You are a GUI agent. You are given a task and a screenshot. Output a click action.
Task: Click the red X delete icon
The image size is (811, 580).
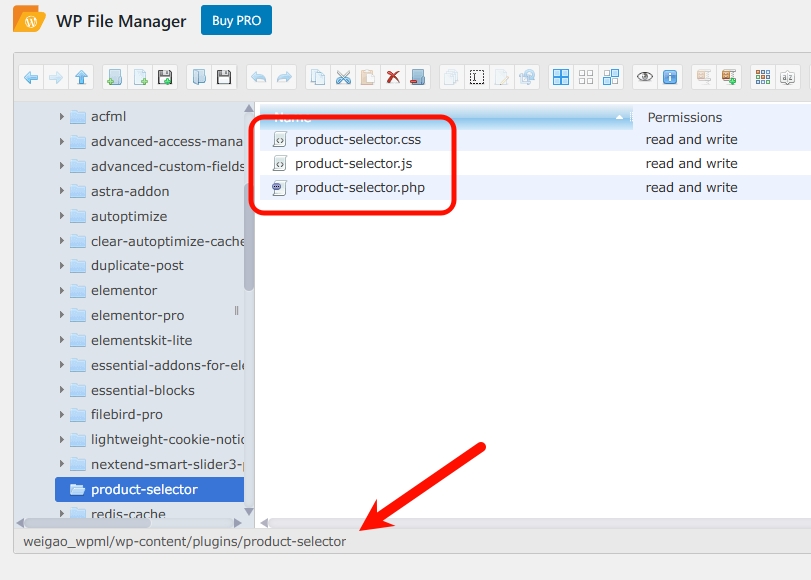[x=393, y=78]
